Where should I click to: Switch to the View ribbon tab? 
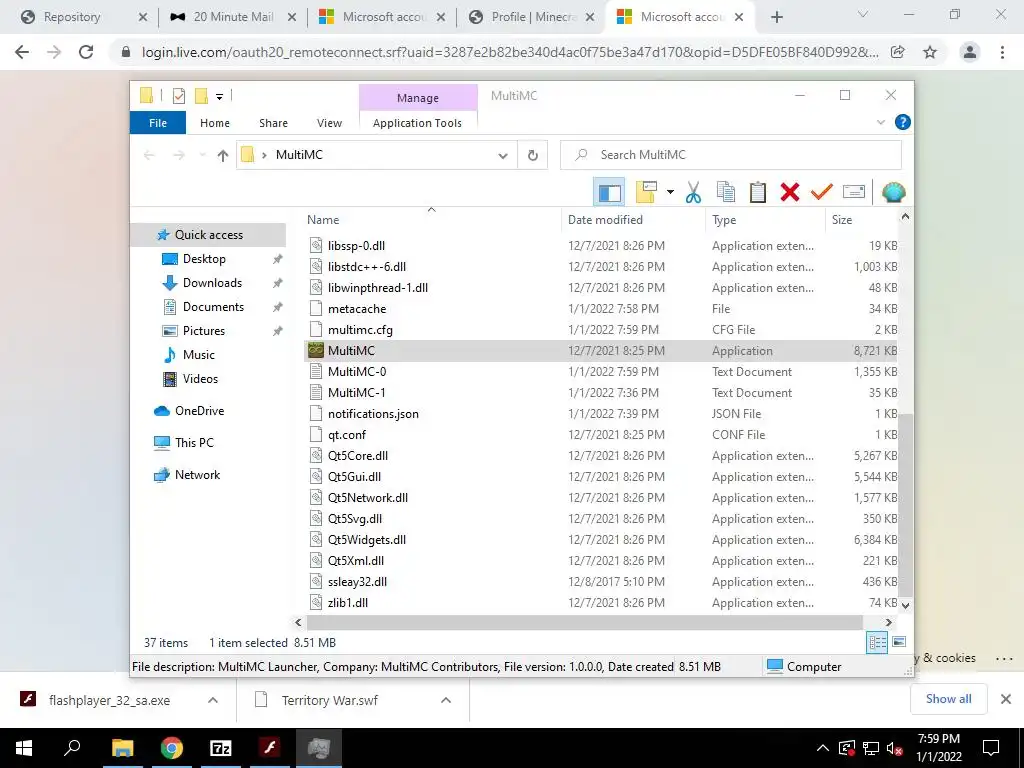329,123
